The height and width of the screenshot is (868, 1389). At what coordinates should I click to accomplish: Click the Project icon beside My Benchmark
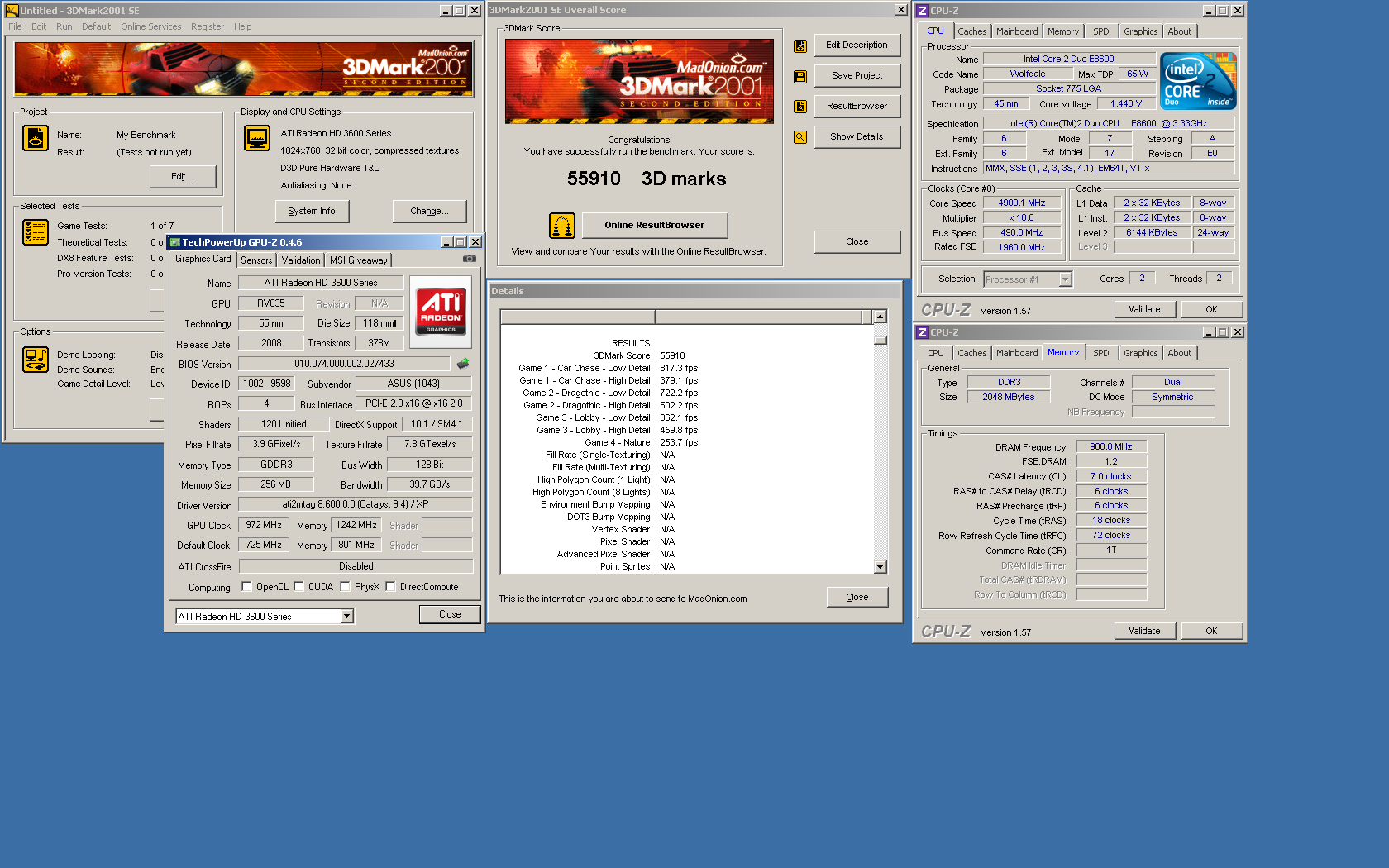[36, 138]
